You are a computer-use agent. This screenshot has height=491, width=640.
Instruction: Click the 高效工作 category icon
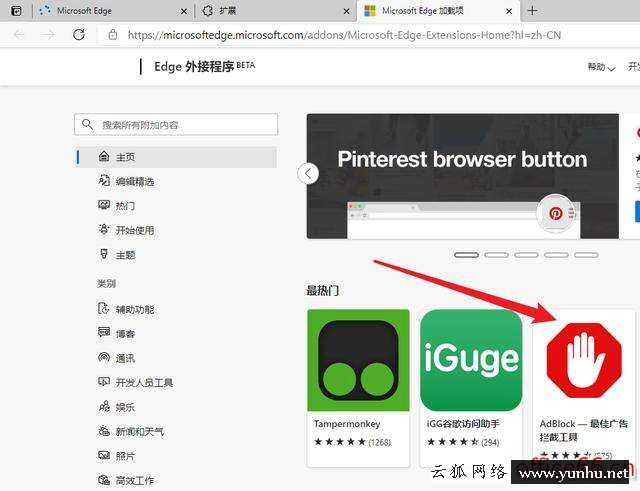click(x=104, y=480)
